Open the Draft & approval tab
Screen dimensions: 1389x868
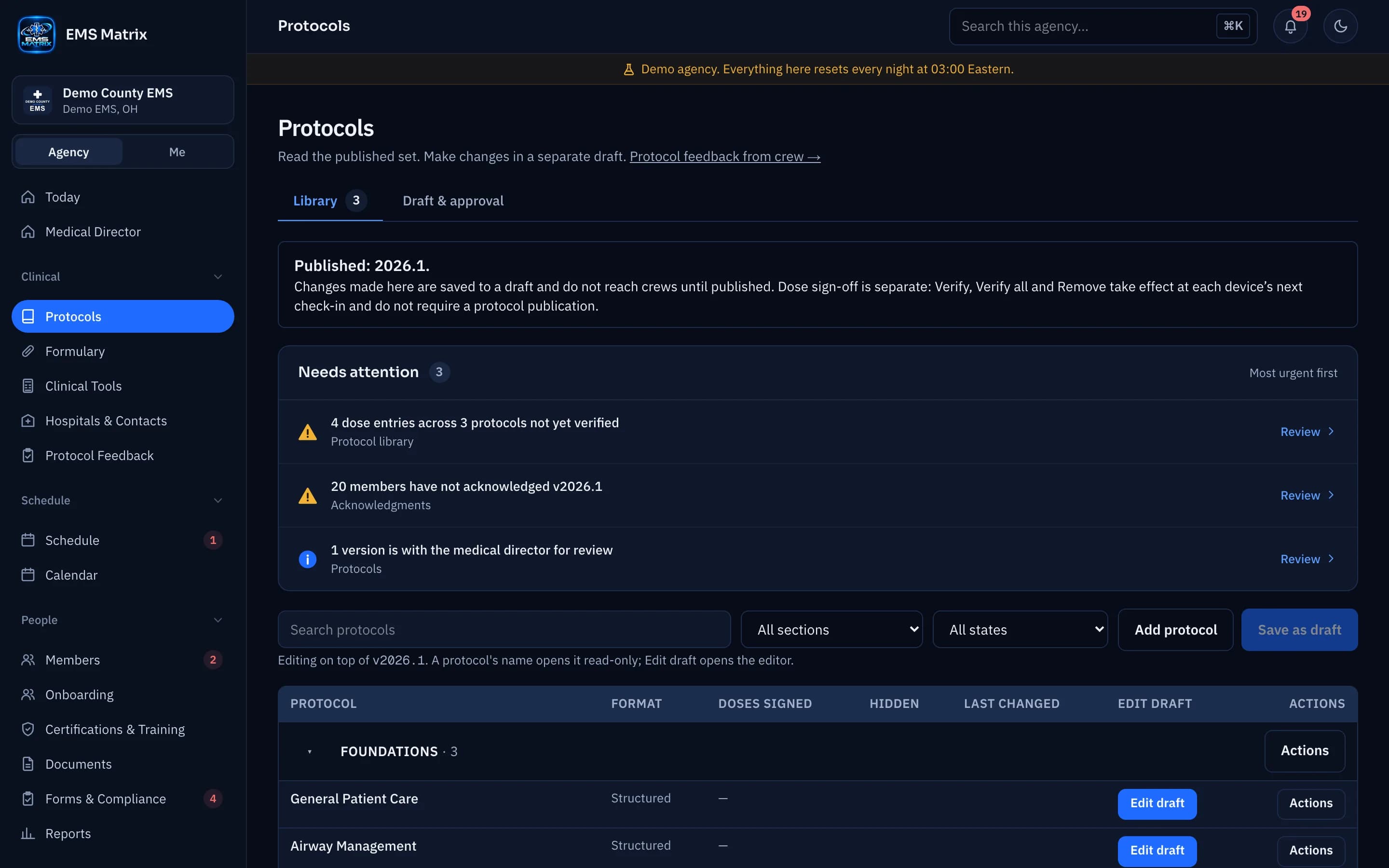(453, 201)
